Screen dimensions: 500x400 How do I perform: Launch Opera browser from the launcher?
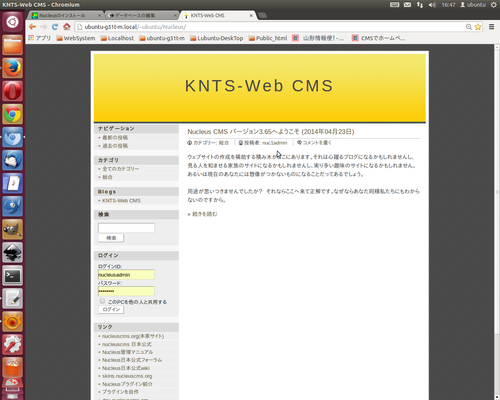coord(12,91)
